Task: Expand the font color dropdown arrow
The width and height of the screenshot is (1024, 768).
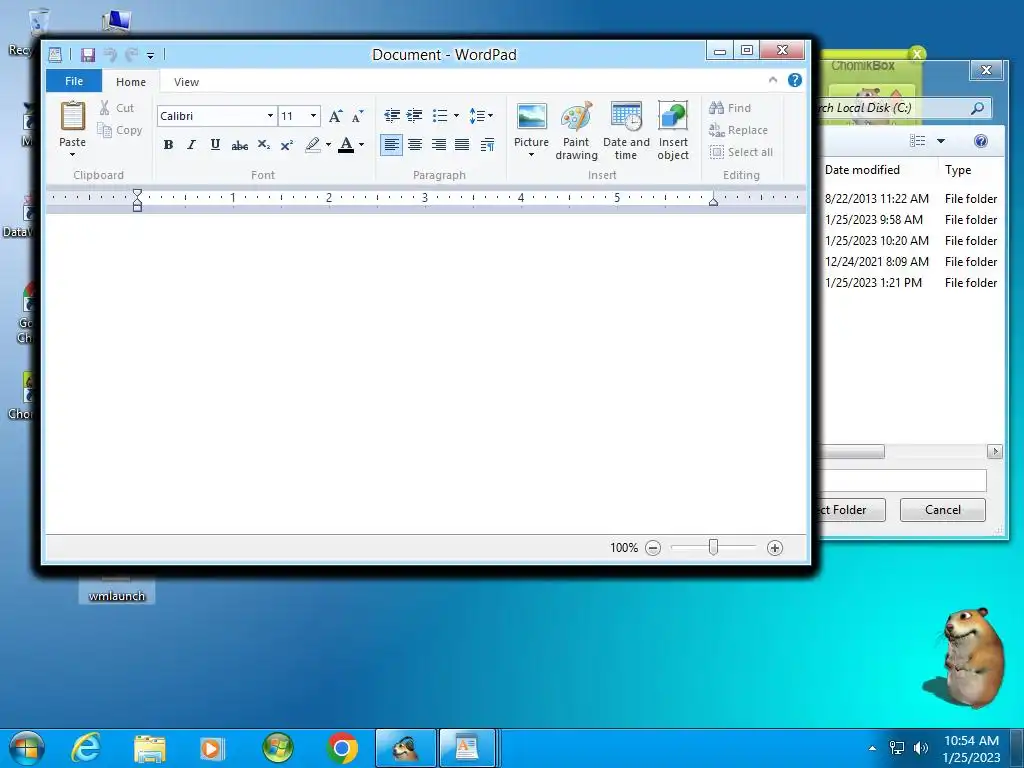Action: (x=361, y=145)
